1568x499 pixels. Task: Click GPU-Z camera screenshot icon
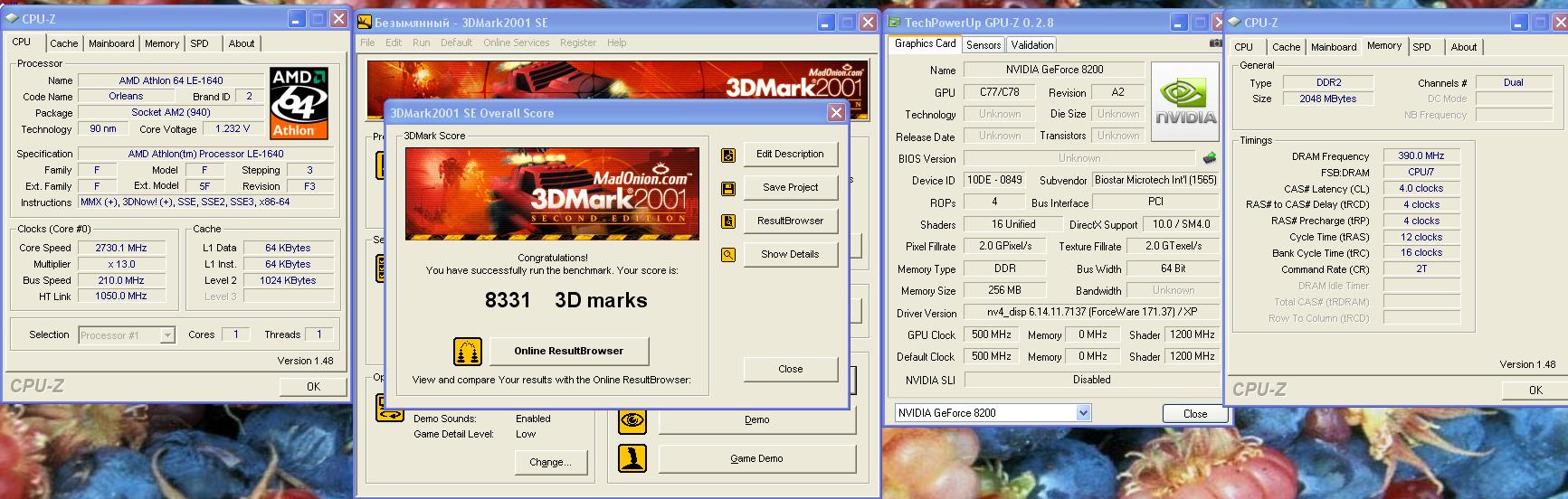point(1215,43)
